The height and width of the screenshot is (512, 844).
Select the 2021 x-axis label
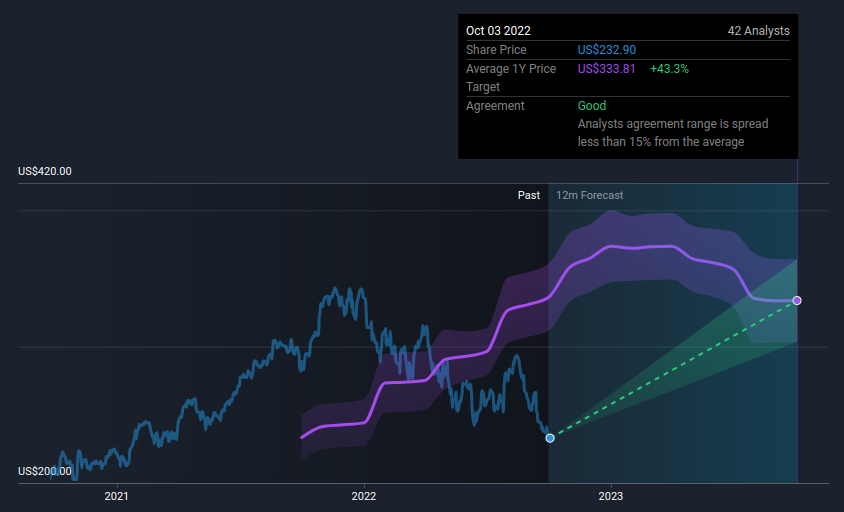[x=116, y=496]
